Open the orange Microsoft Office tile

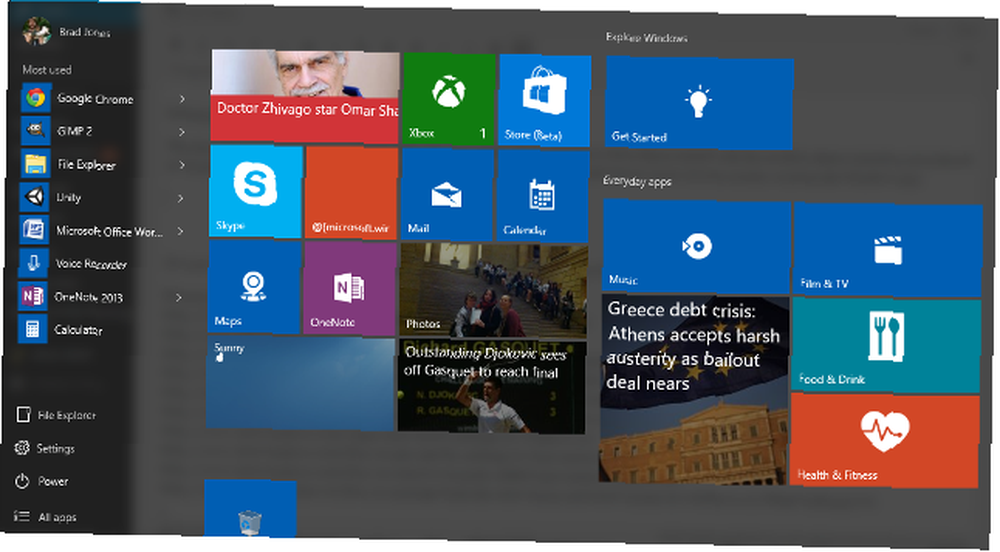point(351,193)
